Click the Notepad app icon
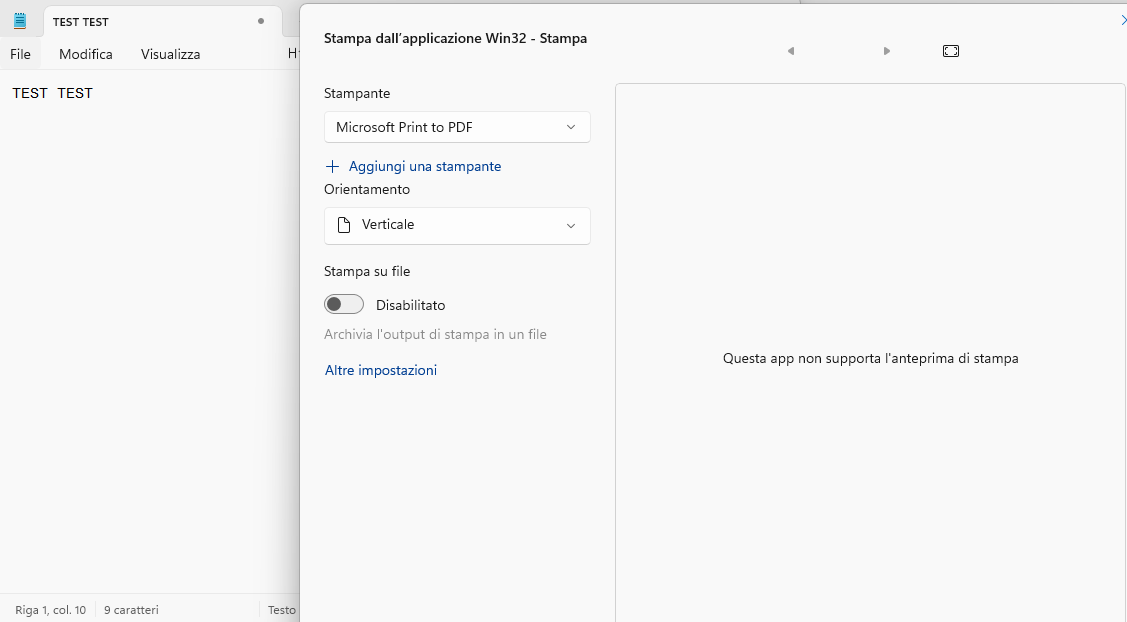Viewport: 1127px width, 622px height. (20, 22)
